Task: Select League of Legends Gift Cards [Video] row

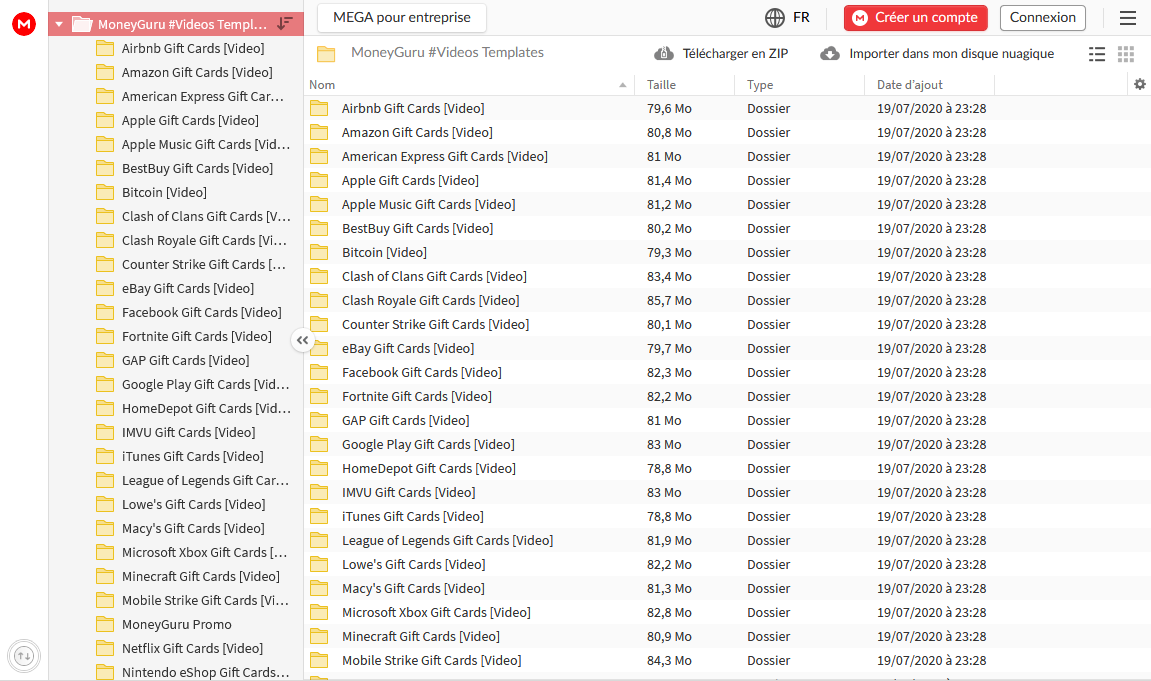Action: pyautogui.click(x=727, y=541)
